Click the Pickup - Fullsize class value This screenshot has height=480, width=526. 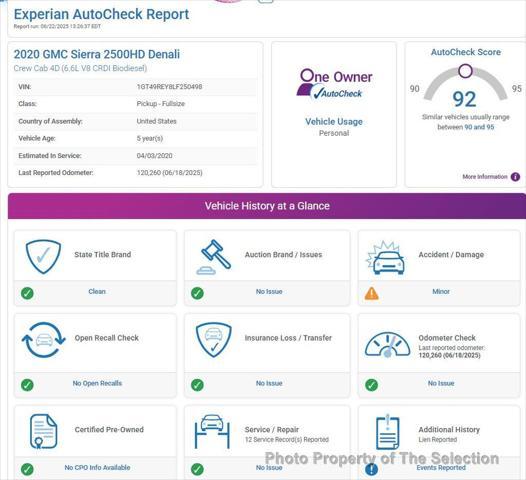click(161, 104)
